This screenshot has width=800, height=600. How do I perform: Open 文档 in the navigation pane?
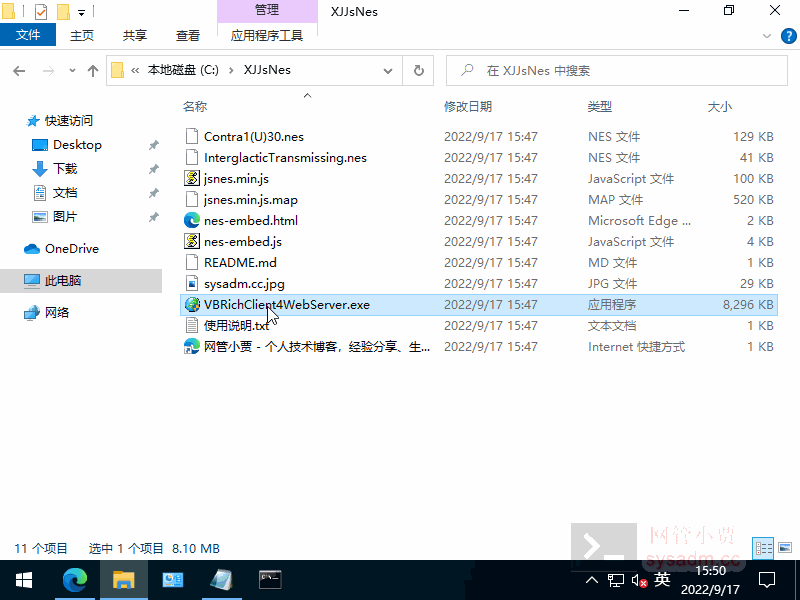point(65,193)
